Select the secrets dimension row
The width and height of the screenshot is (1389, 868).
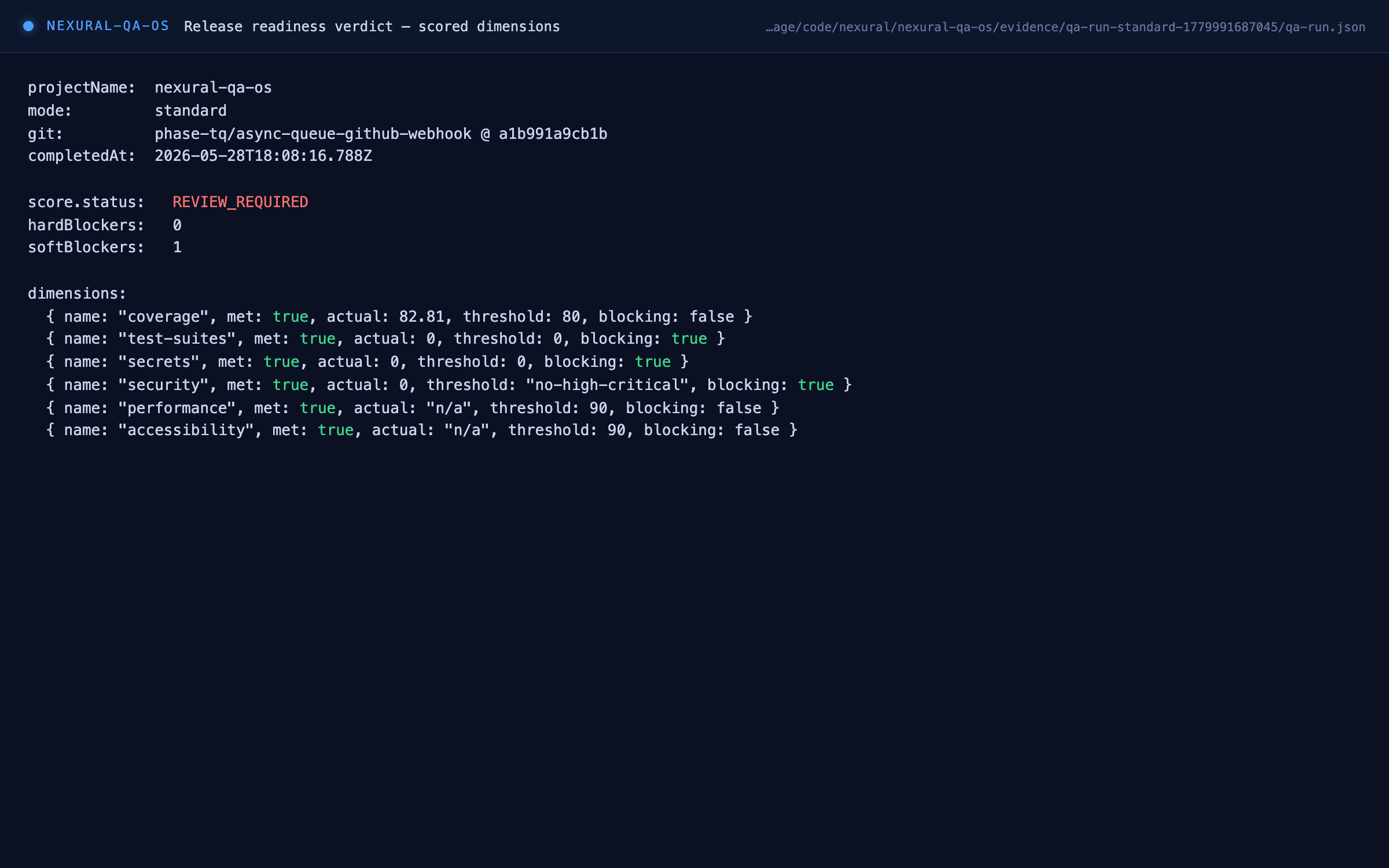(x=368, y=362)
